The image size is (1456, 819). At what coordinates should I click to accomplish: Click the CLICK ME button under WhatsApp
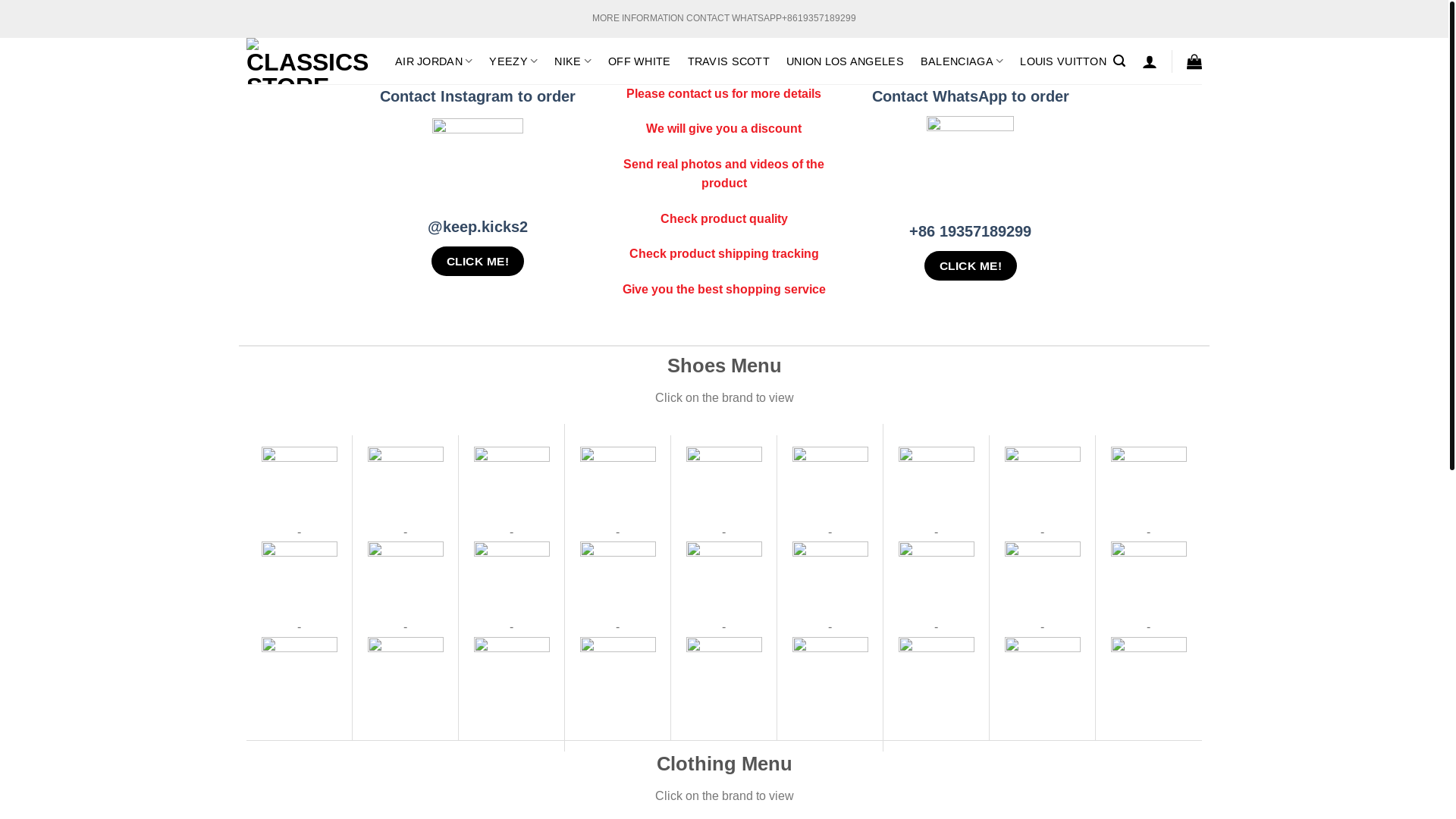[x=971, y=266]
